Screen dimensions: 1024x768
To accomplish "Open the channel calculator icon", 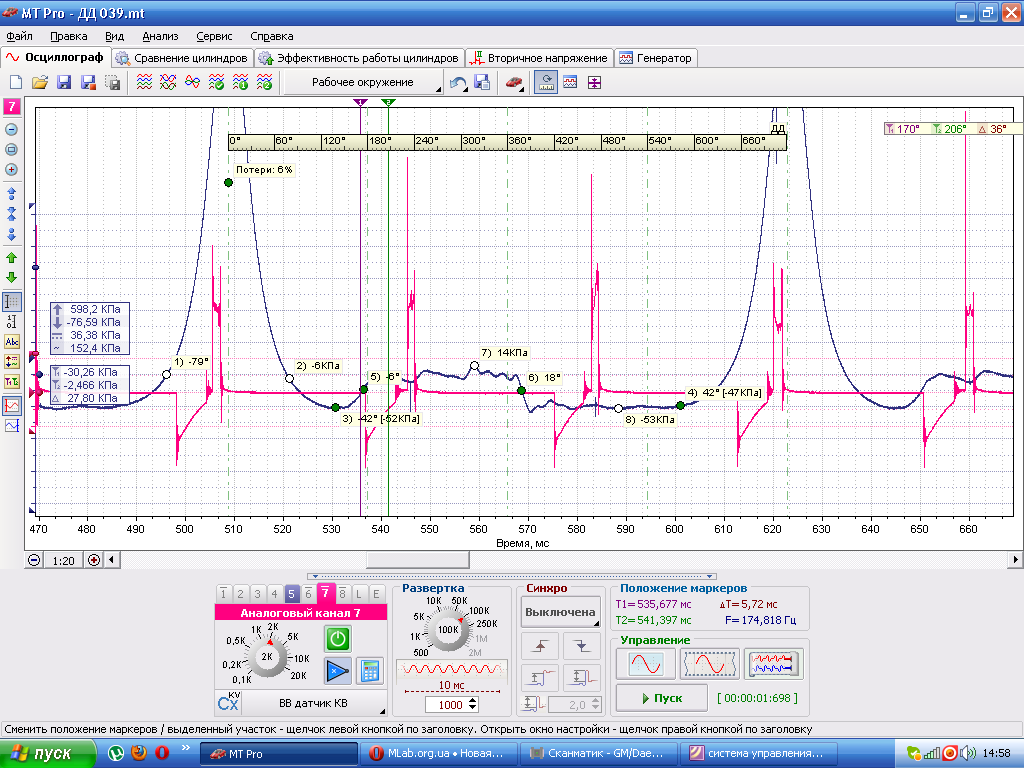I will (370, 671).
